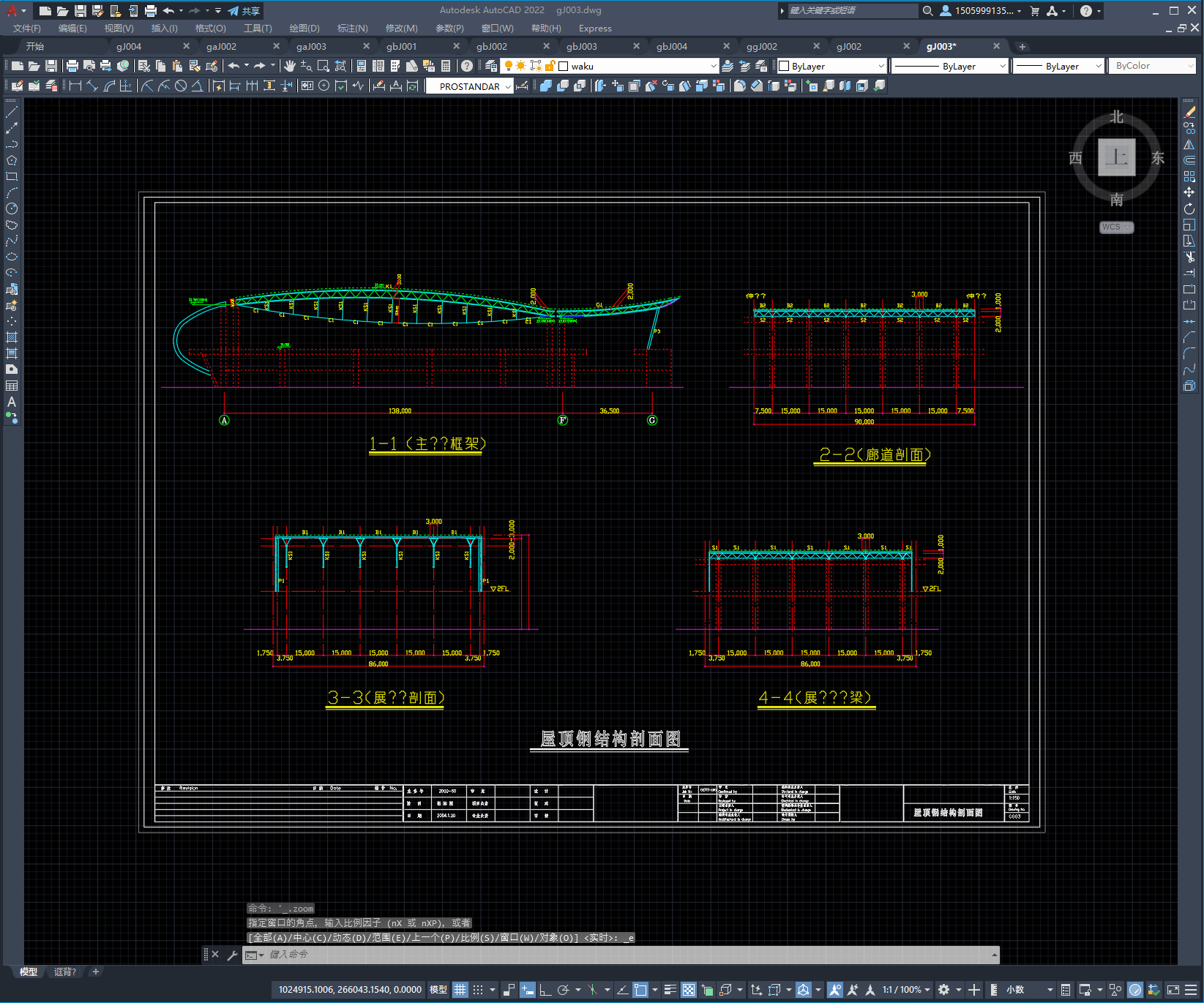This screenshot has width=1204, height=1003.
Task: Select the Polygon draw tool
Action: coord(12,160)
